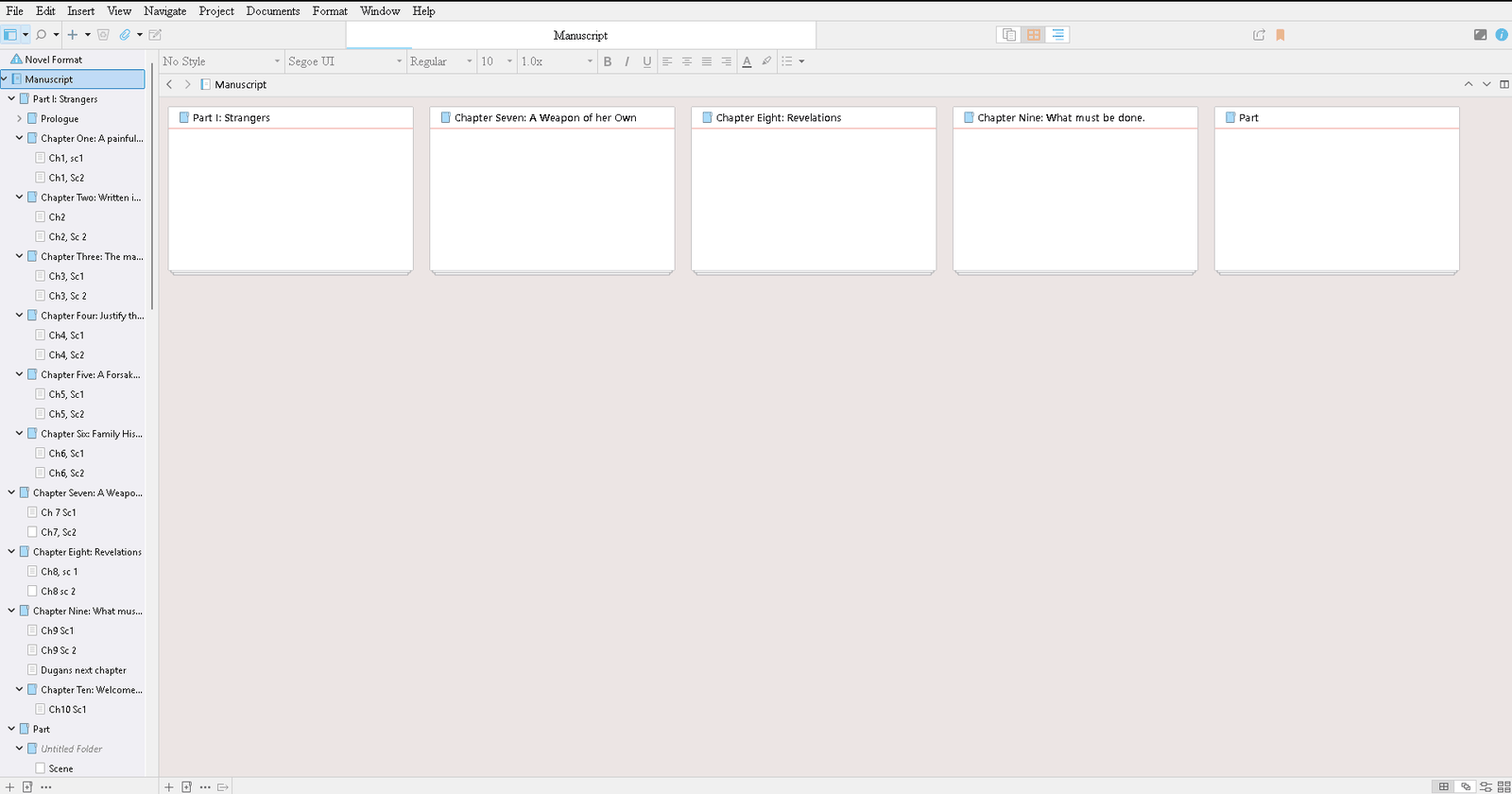Open binder footer ellipsis options

[46, 786]
